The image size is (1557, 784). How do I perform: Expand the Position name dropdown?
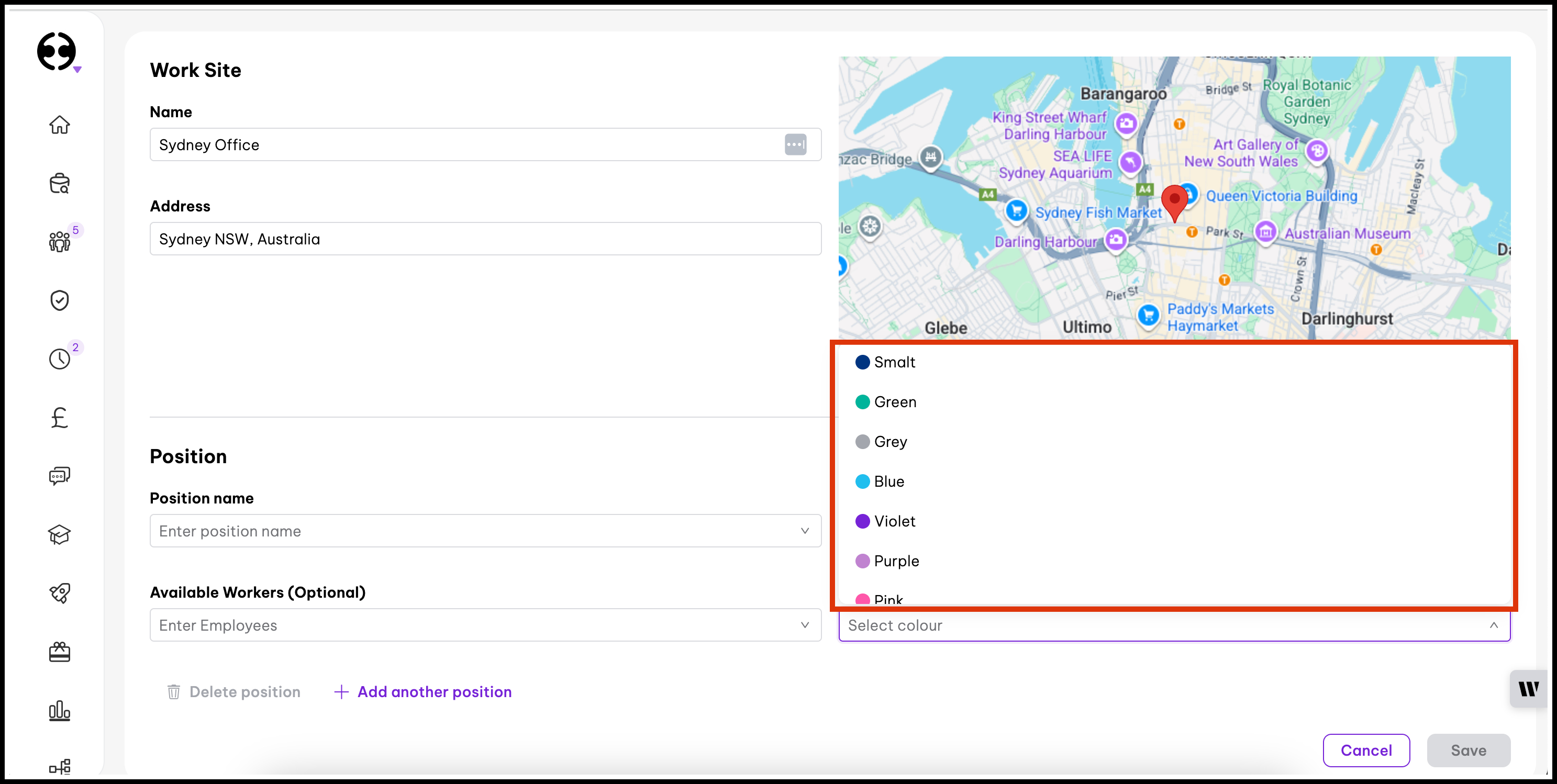pos(485,531)
